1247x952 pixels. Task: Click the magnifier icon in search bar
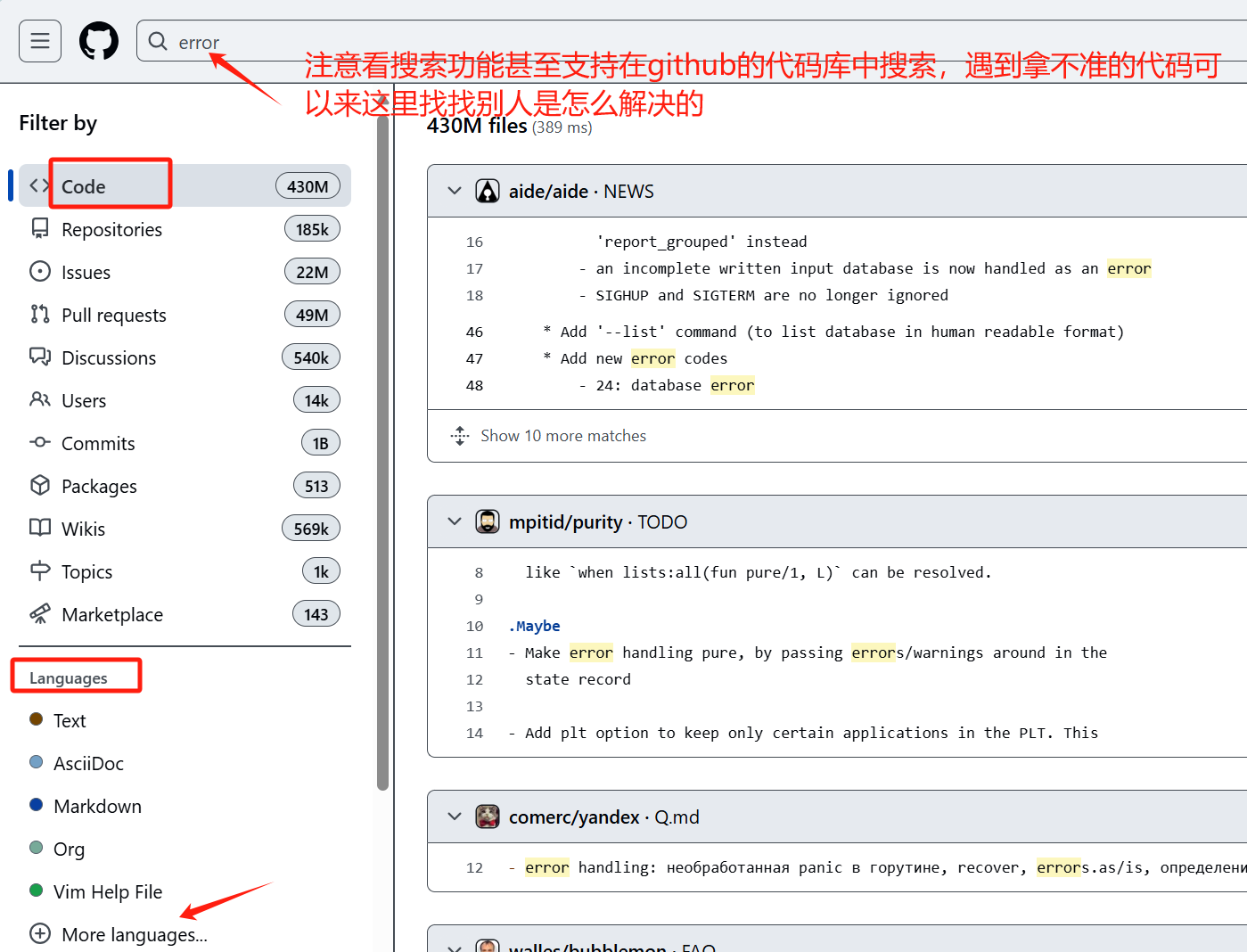click(158, 42)
